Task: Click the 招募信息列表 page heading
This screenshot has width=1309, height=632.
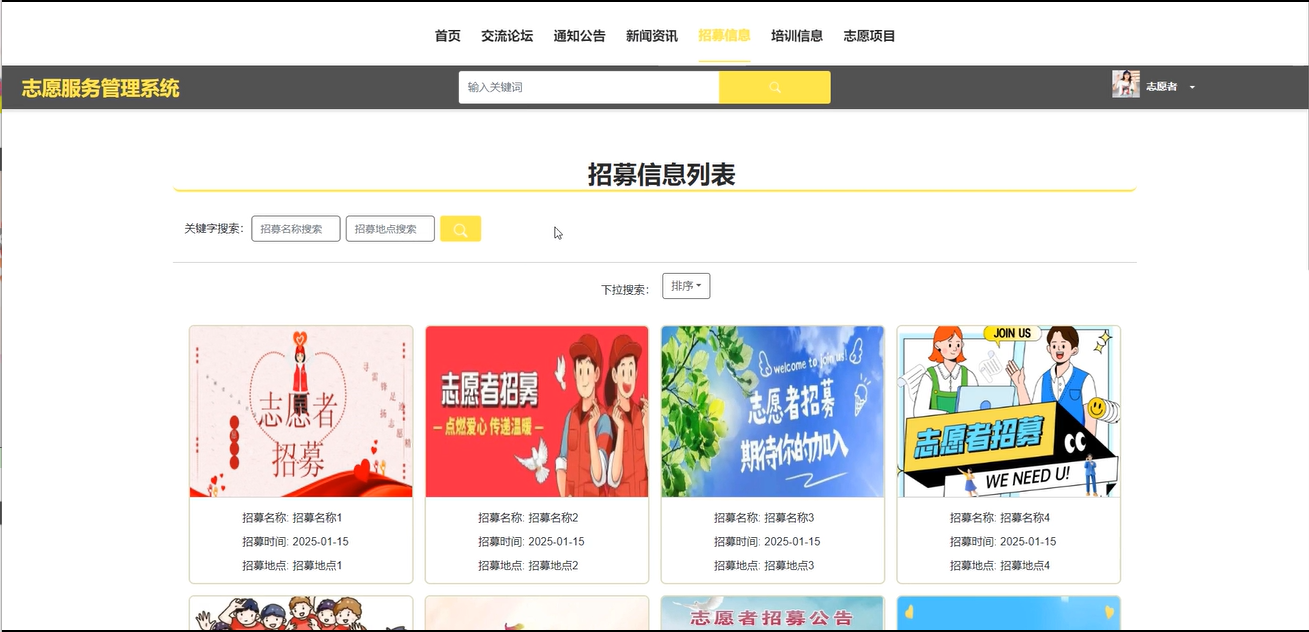Action: [661, 174]
